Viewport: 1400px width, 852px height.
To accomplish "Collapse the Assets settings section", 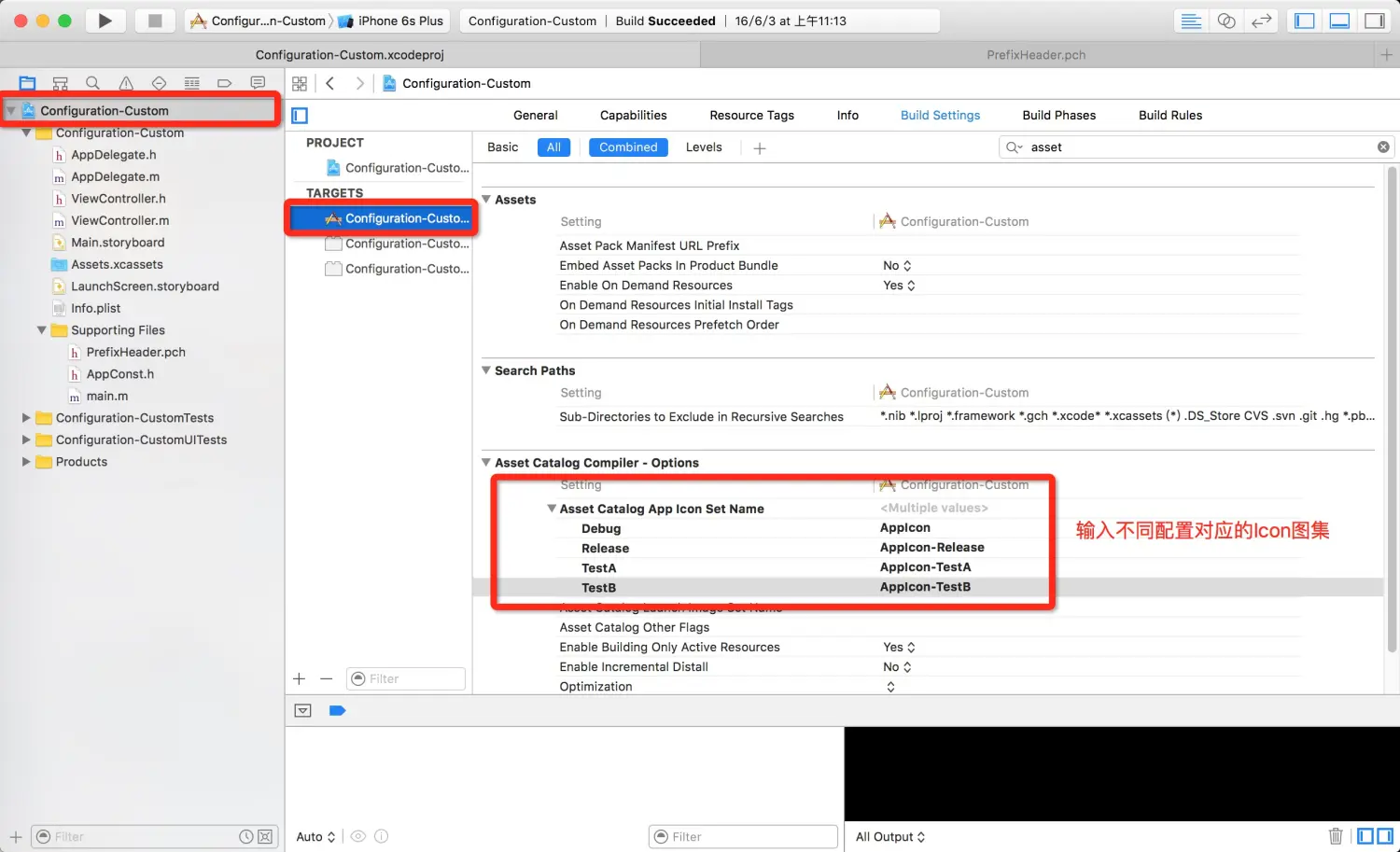I will tap(486, 199).
